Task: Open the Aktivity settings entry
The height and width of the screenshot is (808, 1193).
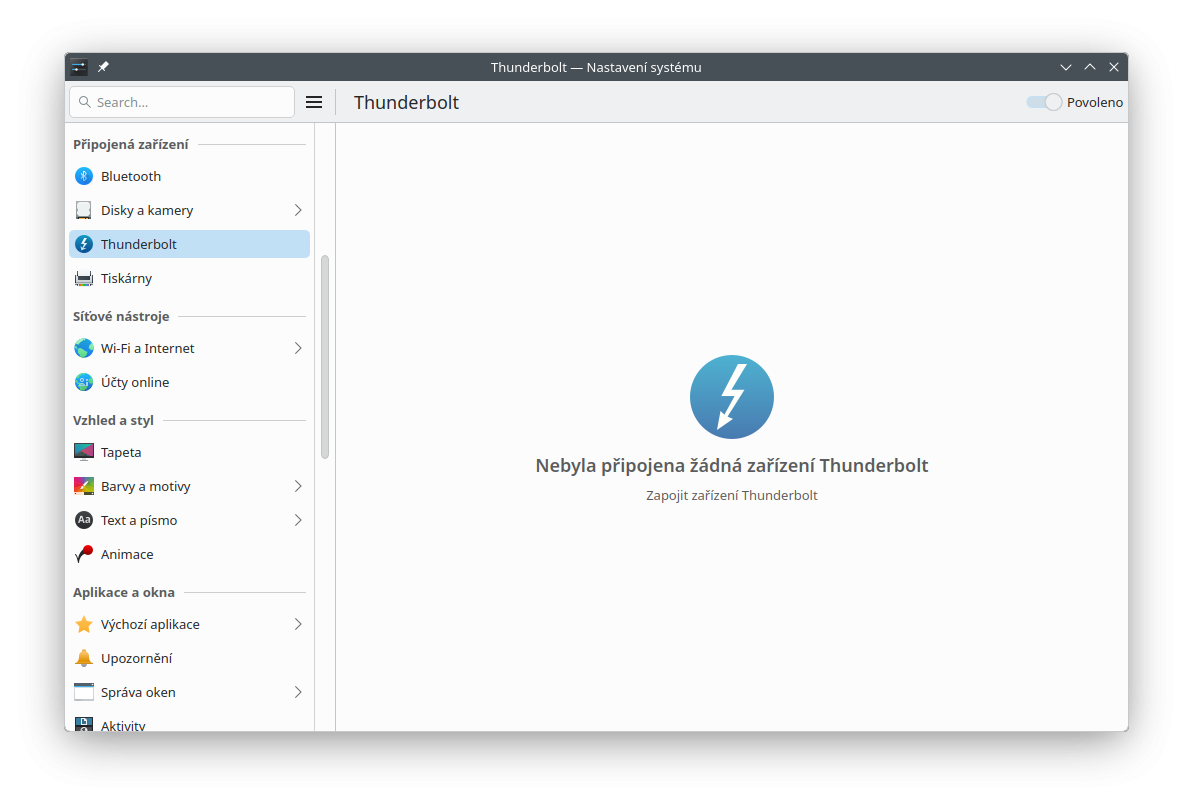Action: pos(123,725)
